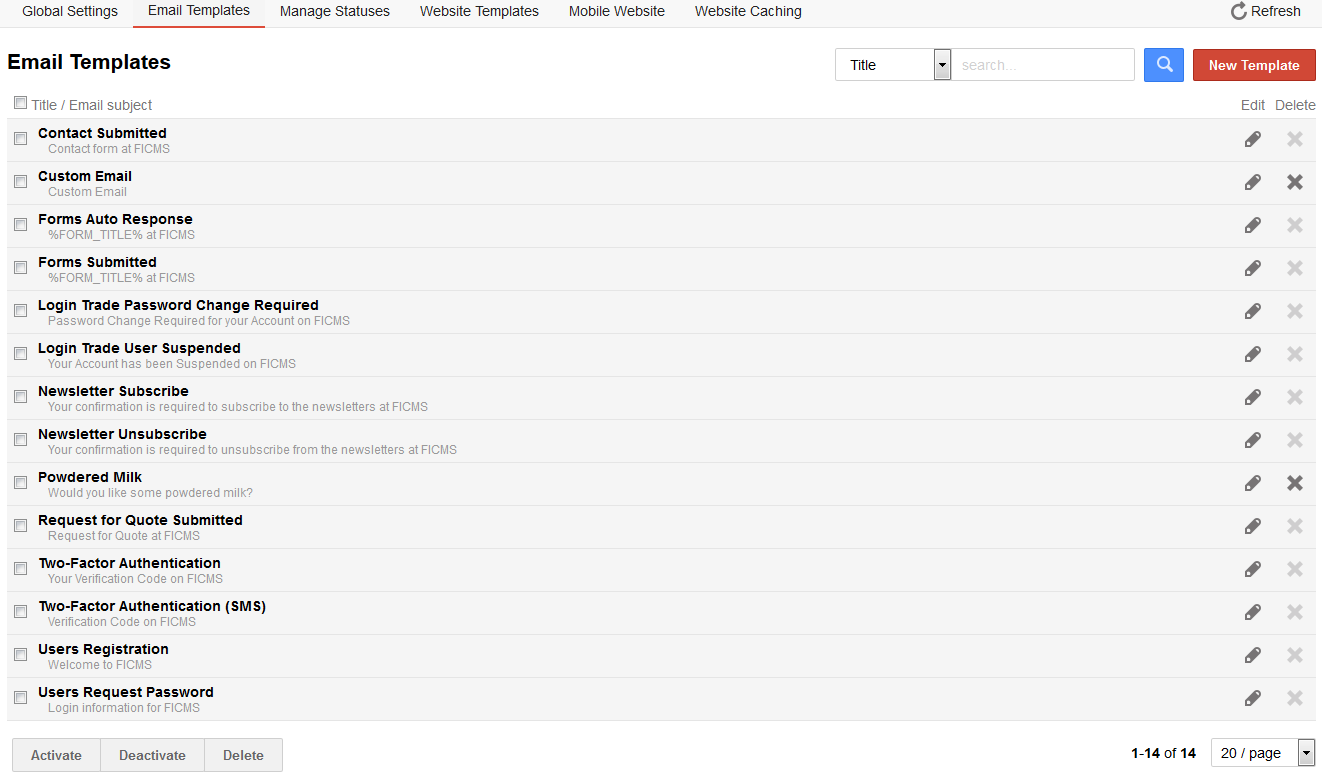This screenshot has height=782, width=1322.
Task: Tick the checkbox next to Forms Auto Response
Action: pos(20,225)
